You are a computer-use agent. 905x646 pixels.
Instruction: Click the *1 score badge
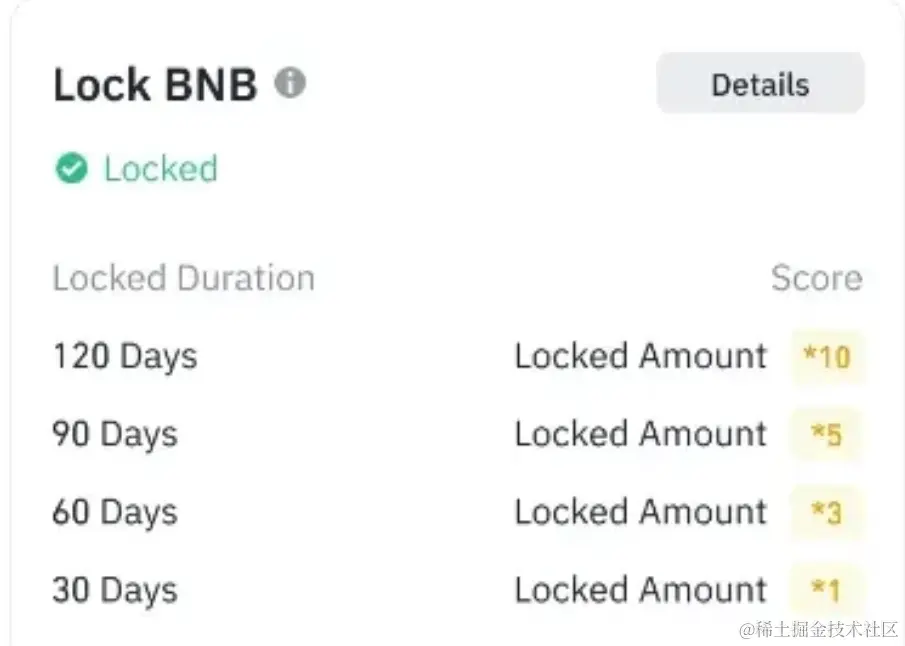827,591
